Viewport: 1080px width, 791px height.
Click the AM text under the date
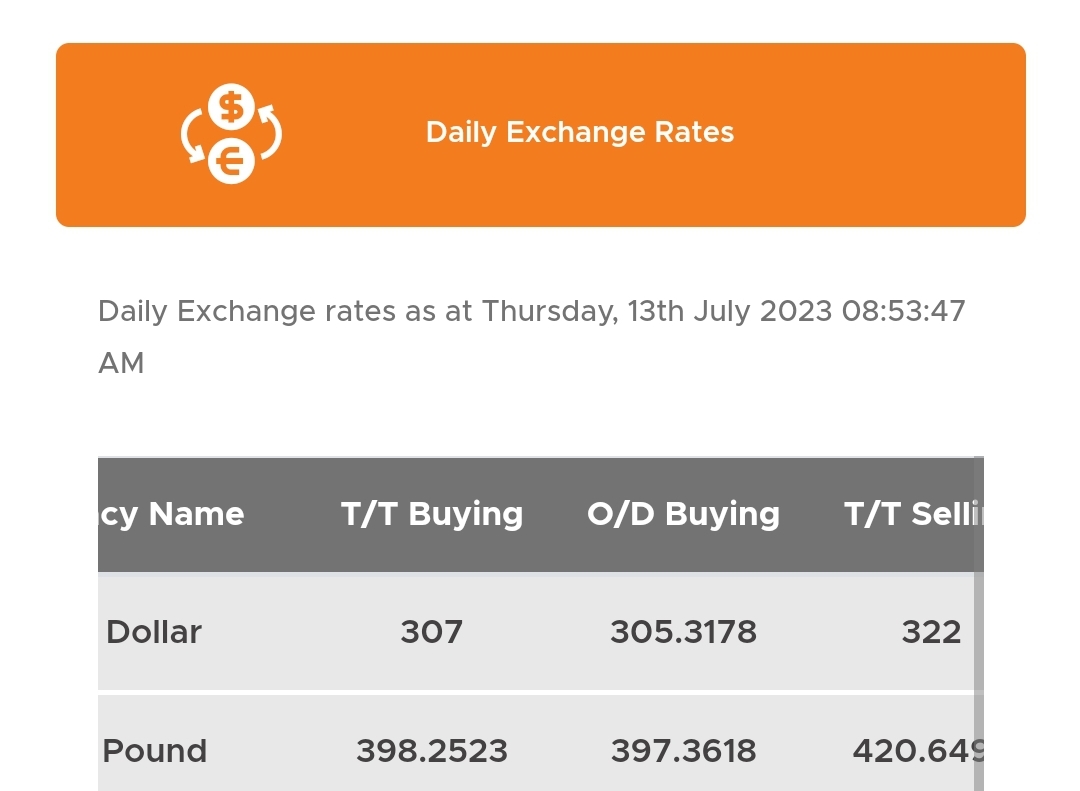pyautogui.click(x=121, y=363)
